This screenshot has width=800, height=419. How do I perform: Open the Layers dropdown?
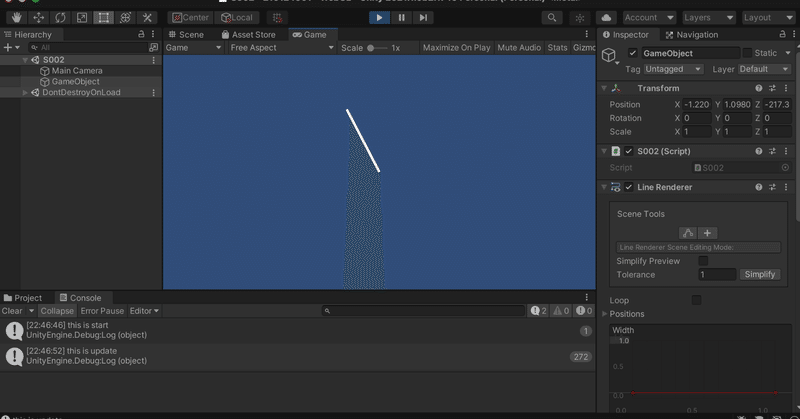(x=709, y=18)
